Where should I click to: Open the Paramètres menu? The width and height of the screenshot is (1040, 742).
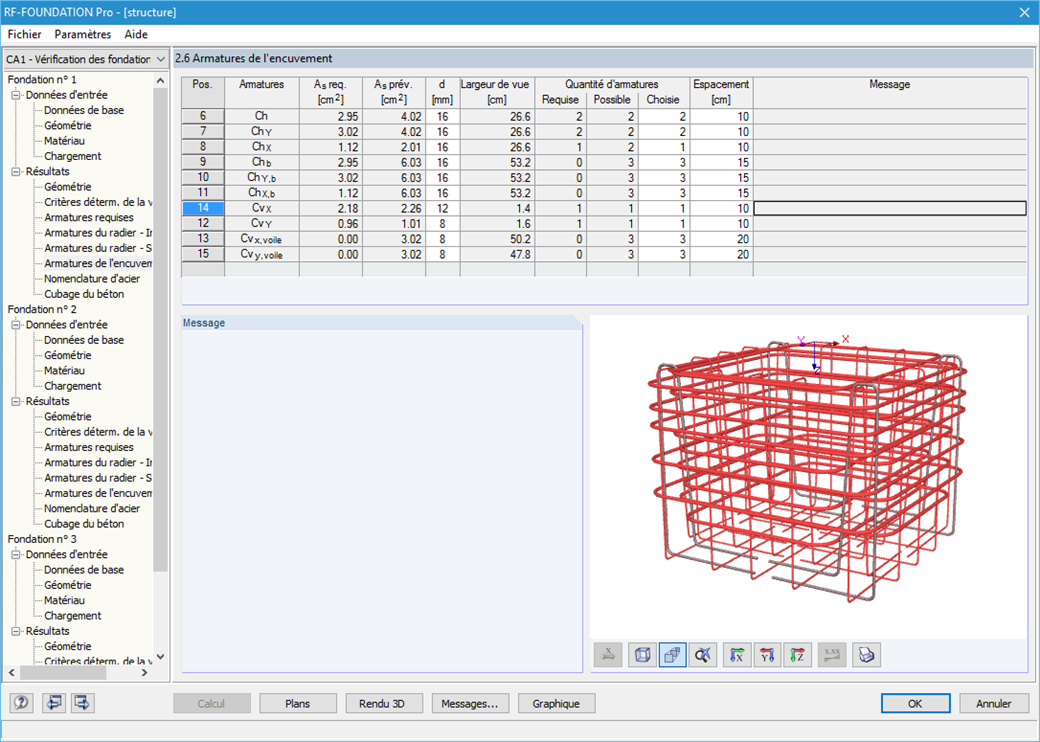point(83,34)
